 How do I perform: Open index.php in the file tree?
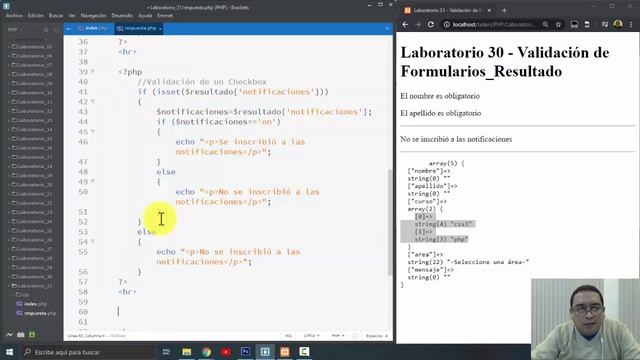pos(32,304)
